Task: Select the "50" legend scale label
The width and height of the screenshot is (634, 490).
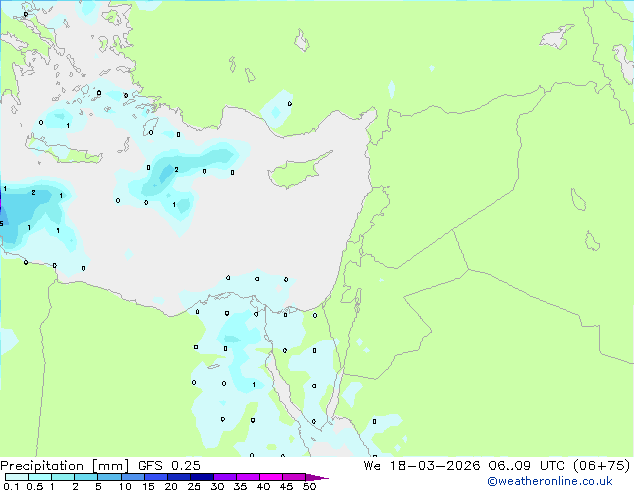Action: tap(309, 486)
